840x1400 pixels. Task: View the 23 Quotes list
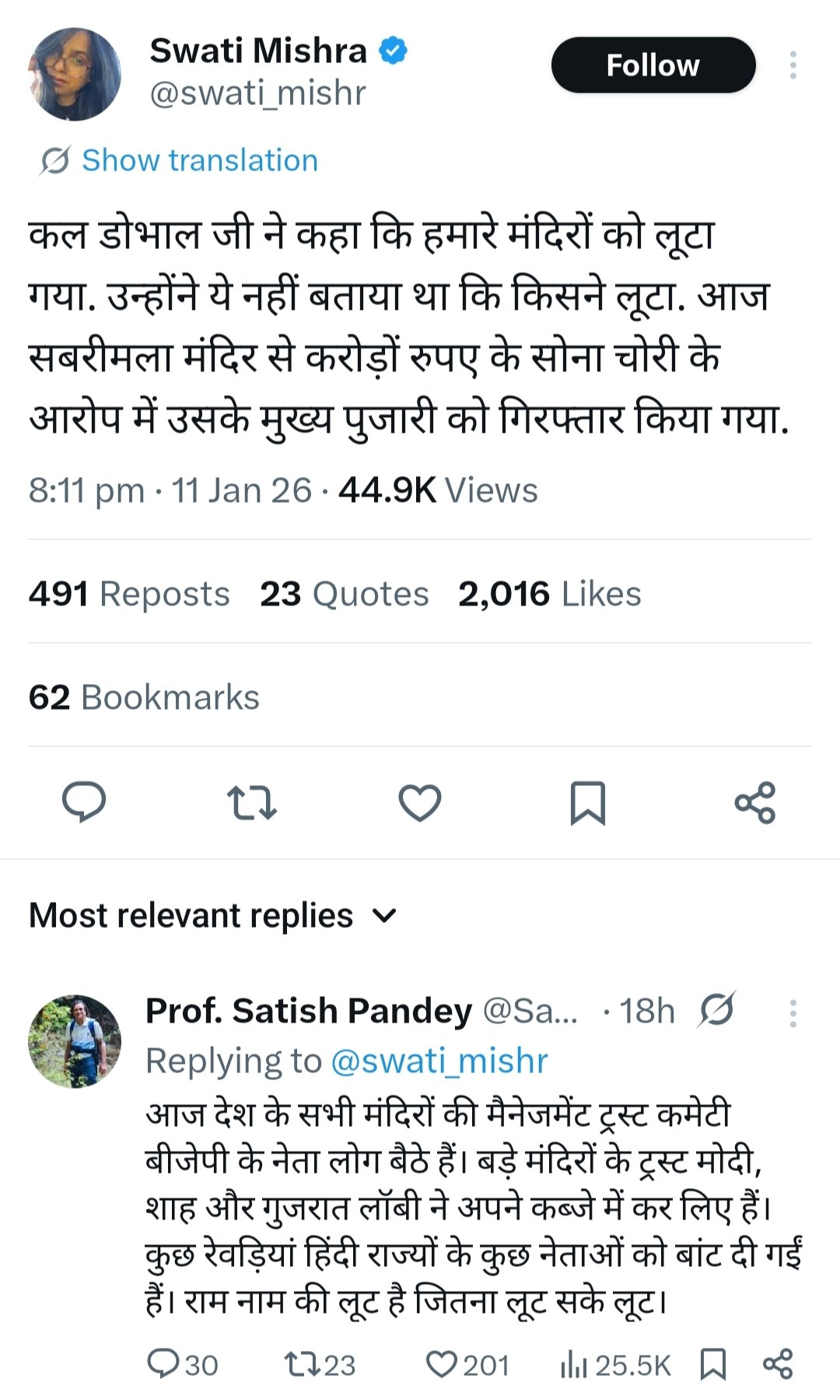(x=344, y=594)
